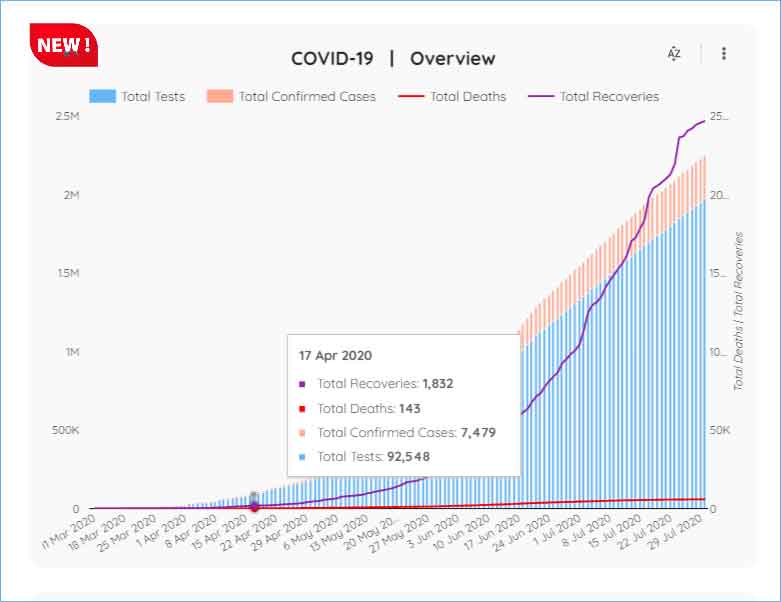Click the rotated Total Deaths | Total Recoveries axis title
Viewport: 781px width, 602px height.
[739, 310]
